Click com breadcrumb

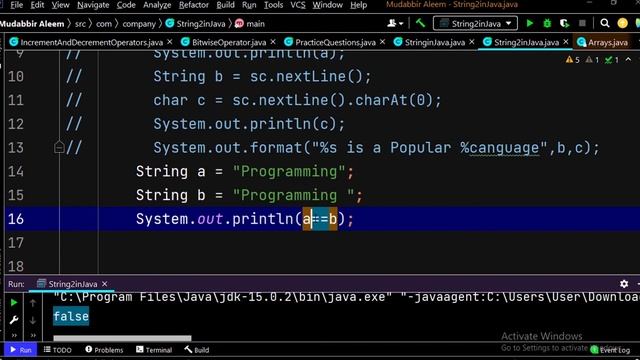click(x=104, y=24)
